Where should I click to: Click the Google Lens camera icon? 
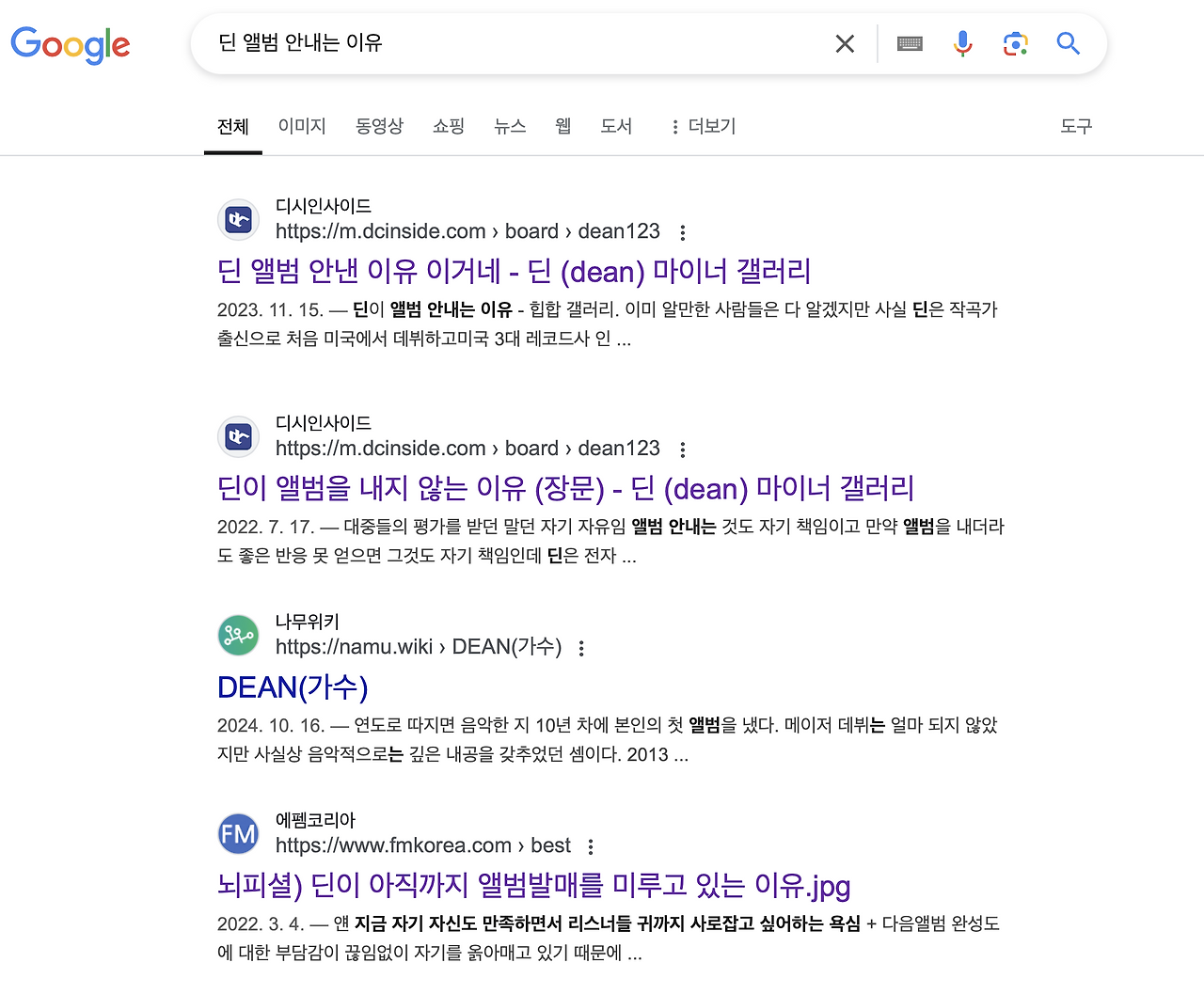(x=1015, y=43)
